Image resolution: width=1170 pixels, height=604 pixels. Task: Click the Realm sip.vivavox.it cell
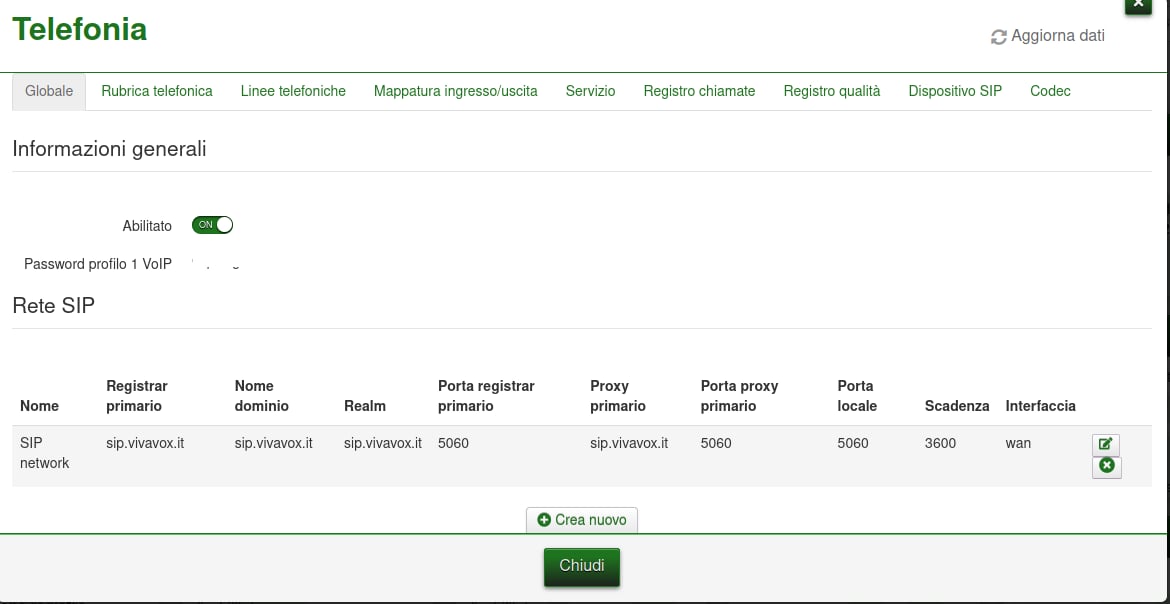coord(383,443)
